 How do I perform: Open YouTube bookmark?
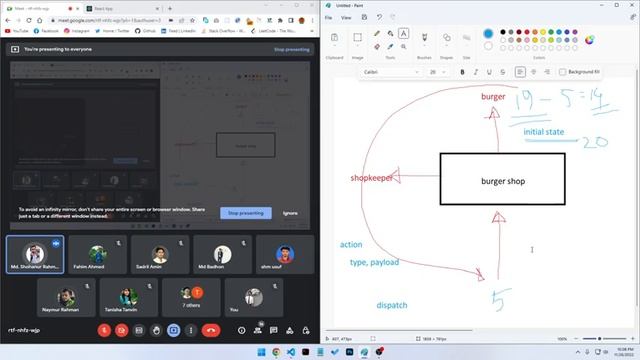tap(17, 31)
